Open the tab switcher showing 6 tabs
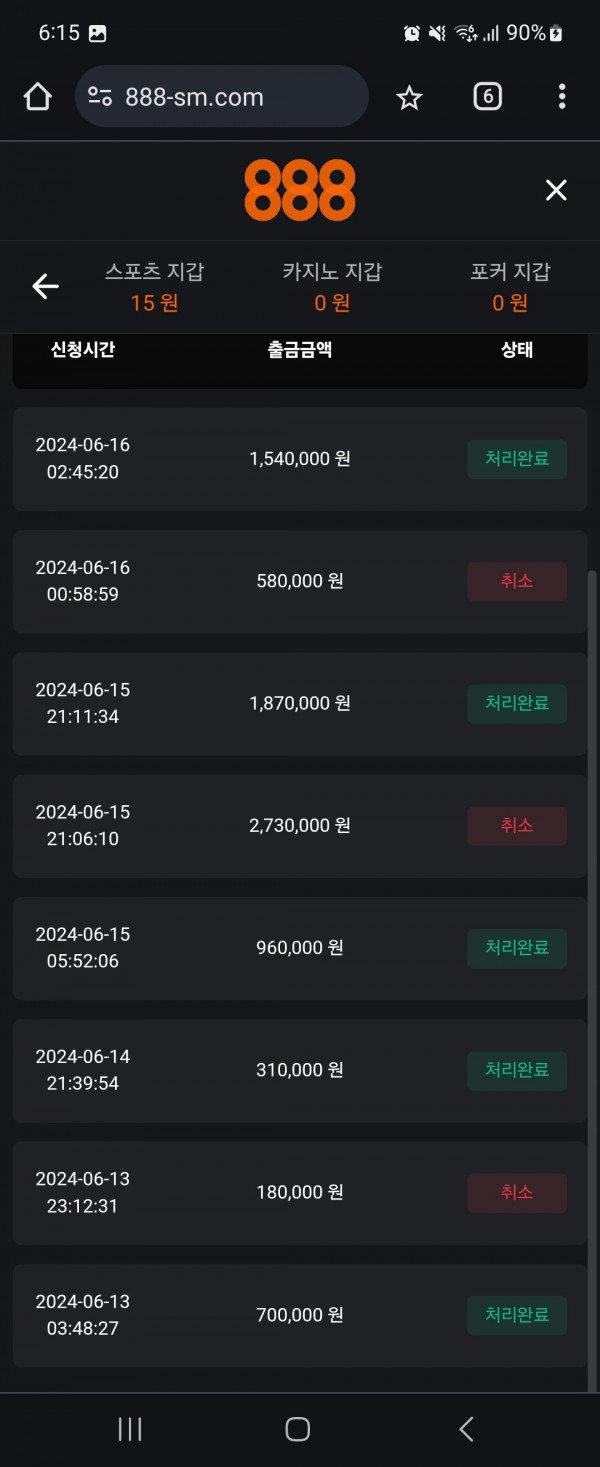This screenshot has width=600, height=1467. click(487, 97)
